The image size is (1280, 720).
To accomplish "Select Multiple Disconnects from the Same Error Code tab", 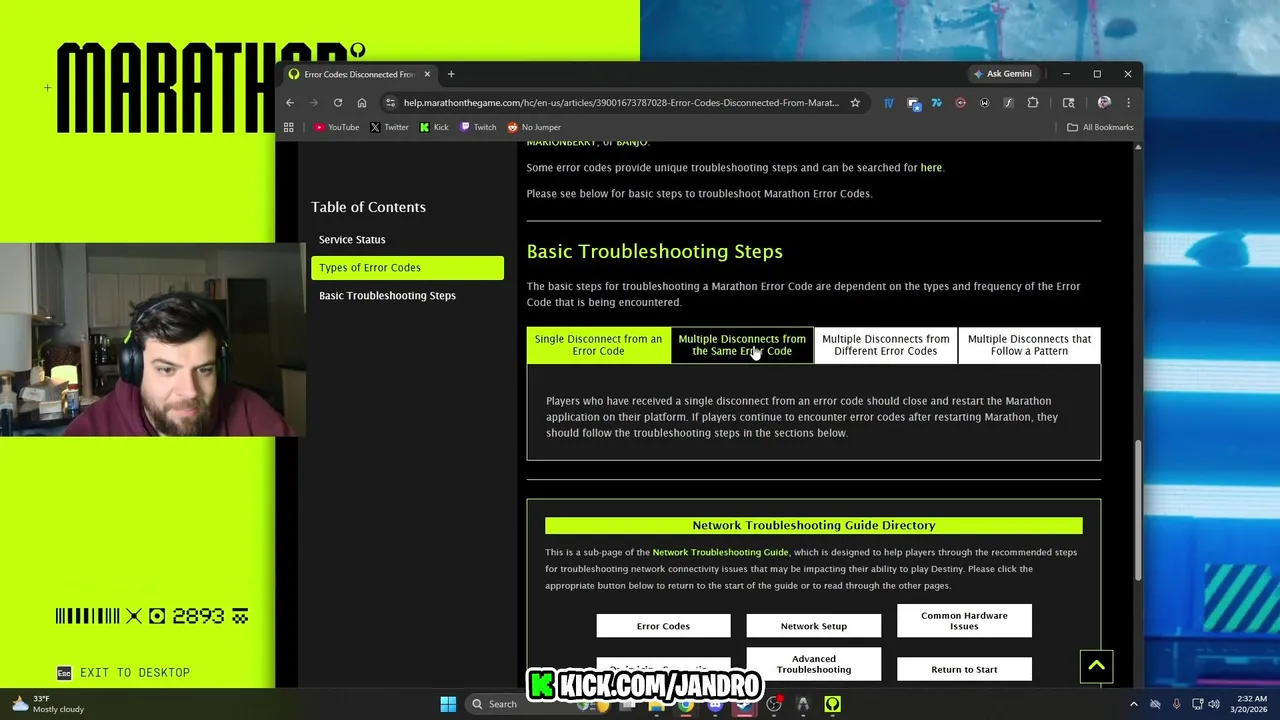I will (x=742, y=345).
